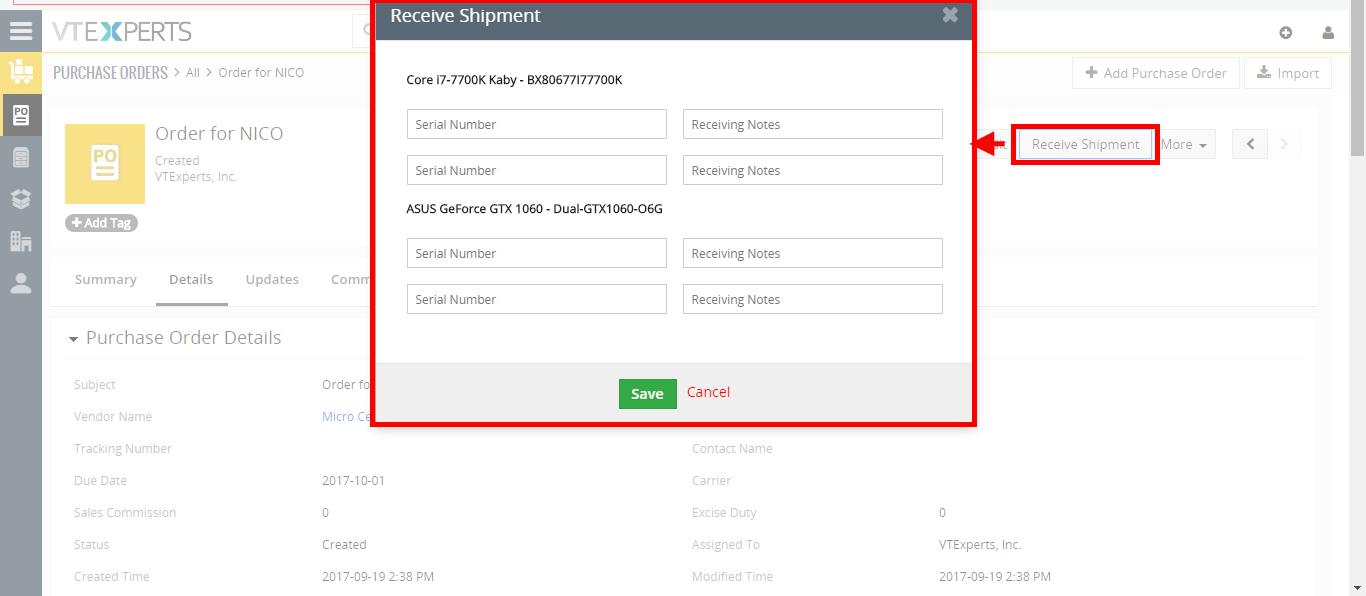Close the Receive Shipment dialog
Screen dimensions: 1366x596
(x=950, y=15)
